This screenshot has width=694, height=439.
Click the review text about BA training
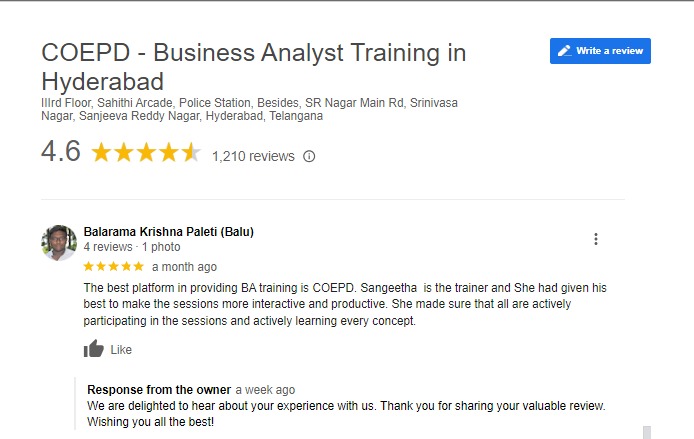345,304
